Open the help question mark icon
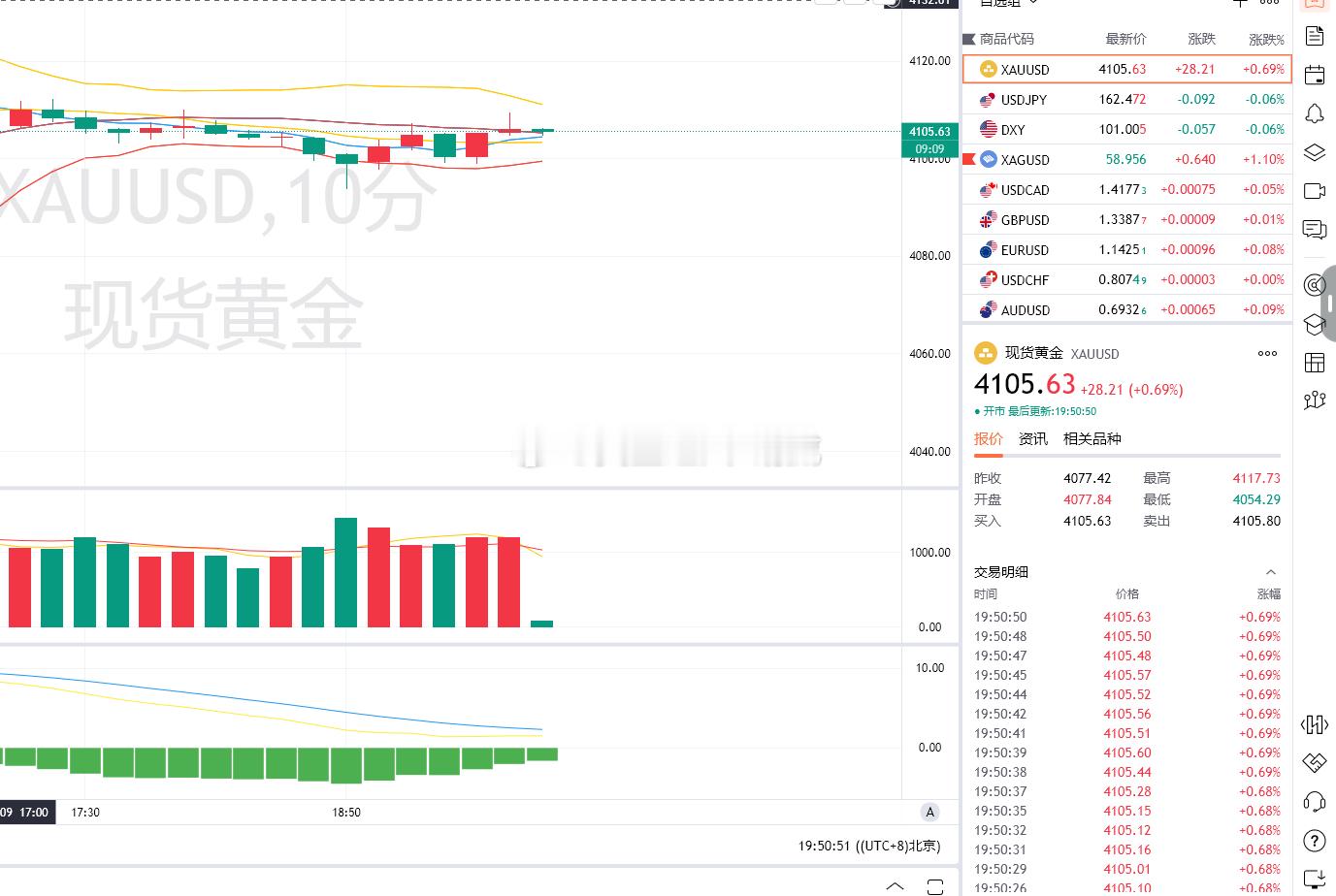Viewport: 1336px width, 896px height. pos(1315,841)
